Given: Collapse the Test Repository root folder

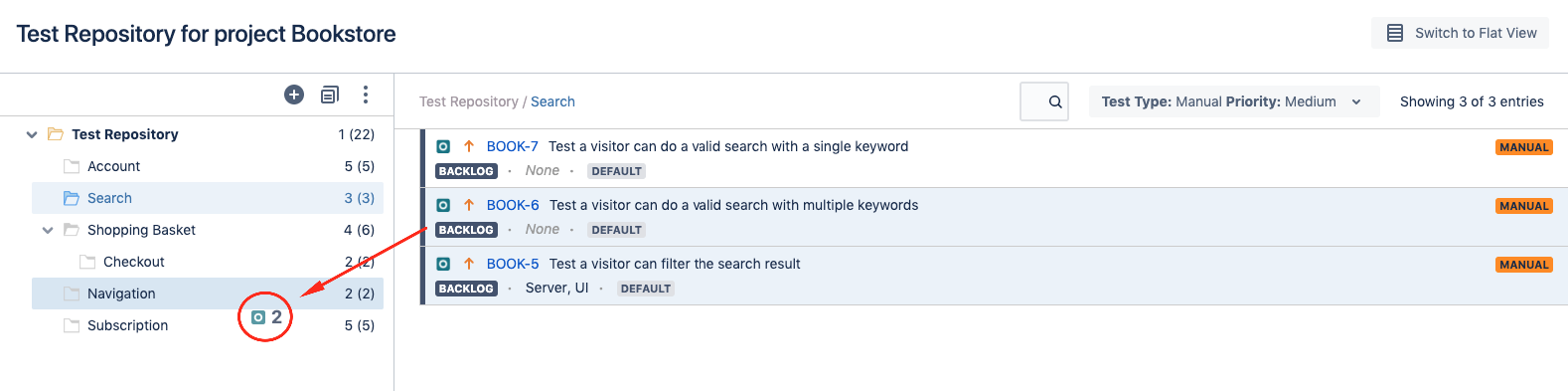Looking at the screenshot, I should [x=32, y=134].
